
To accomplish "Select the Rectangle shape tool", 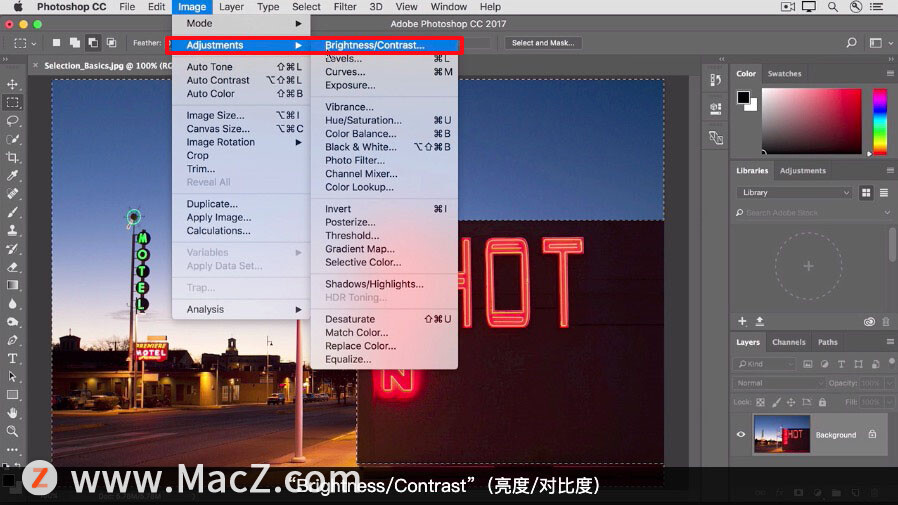I will pos(12,394).
